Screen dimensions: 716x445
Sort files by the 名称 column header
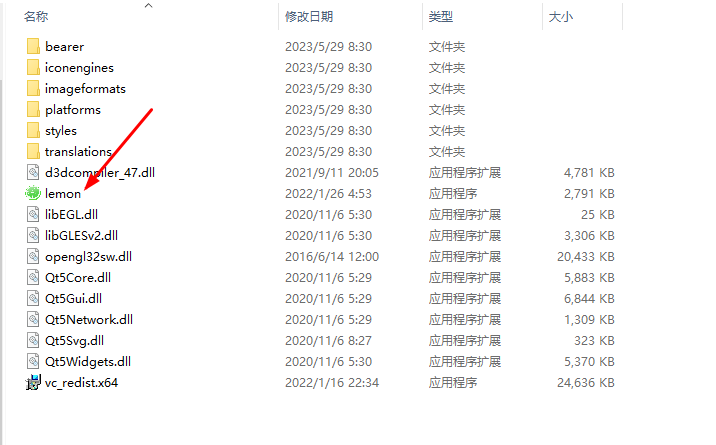tap(142, 17)
